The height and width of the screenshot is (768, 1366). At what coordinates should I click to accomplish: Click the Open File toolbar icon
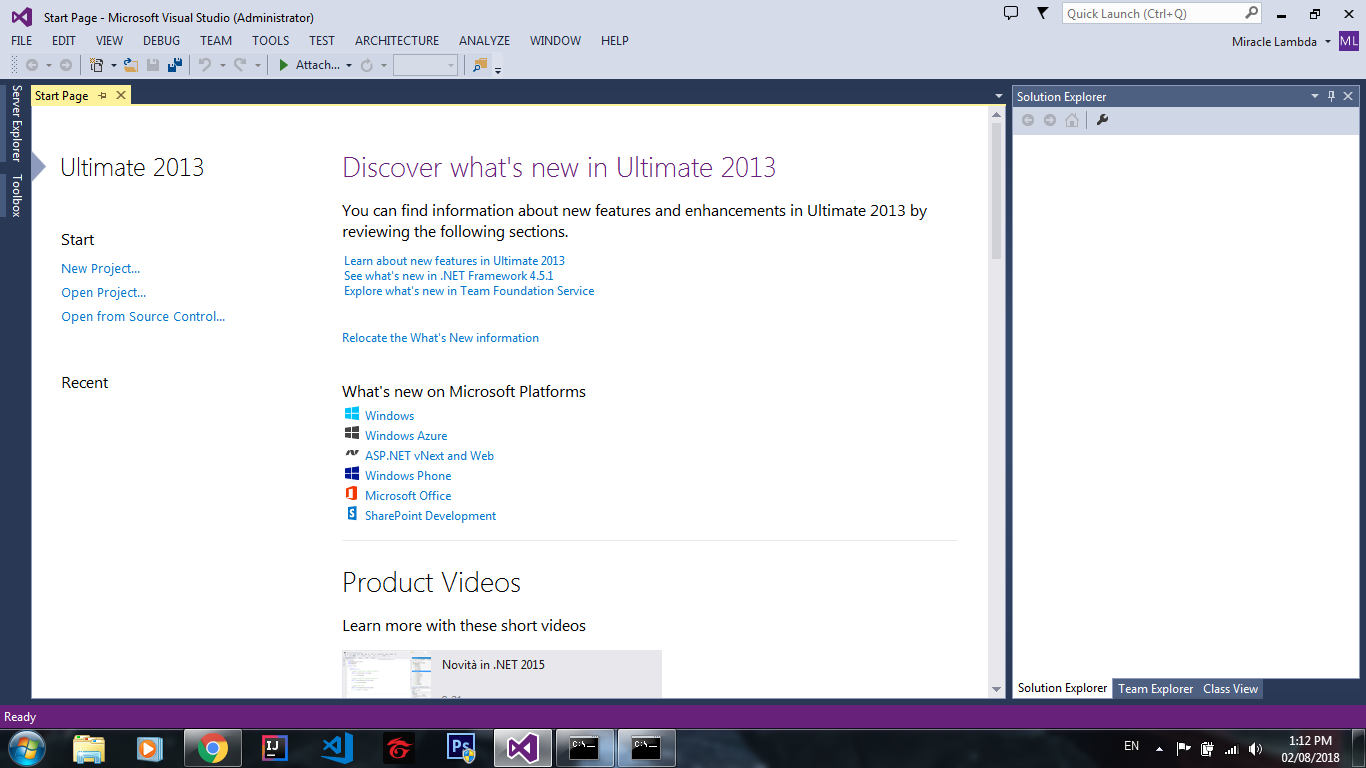130,65
